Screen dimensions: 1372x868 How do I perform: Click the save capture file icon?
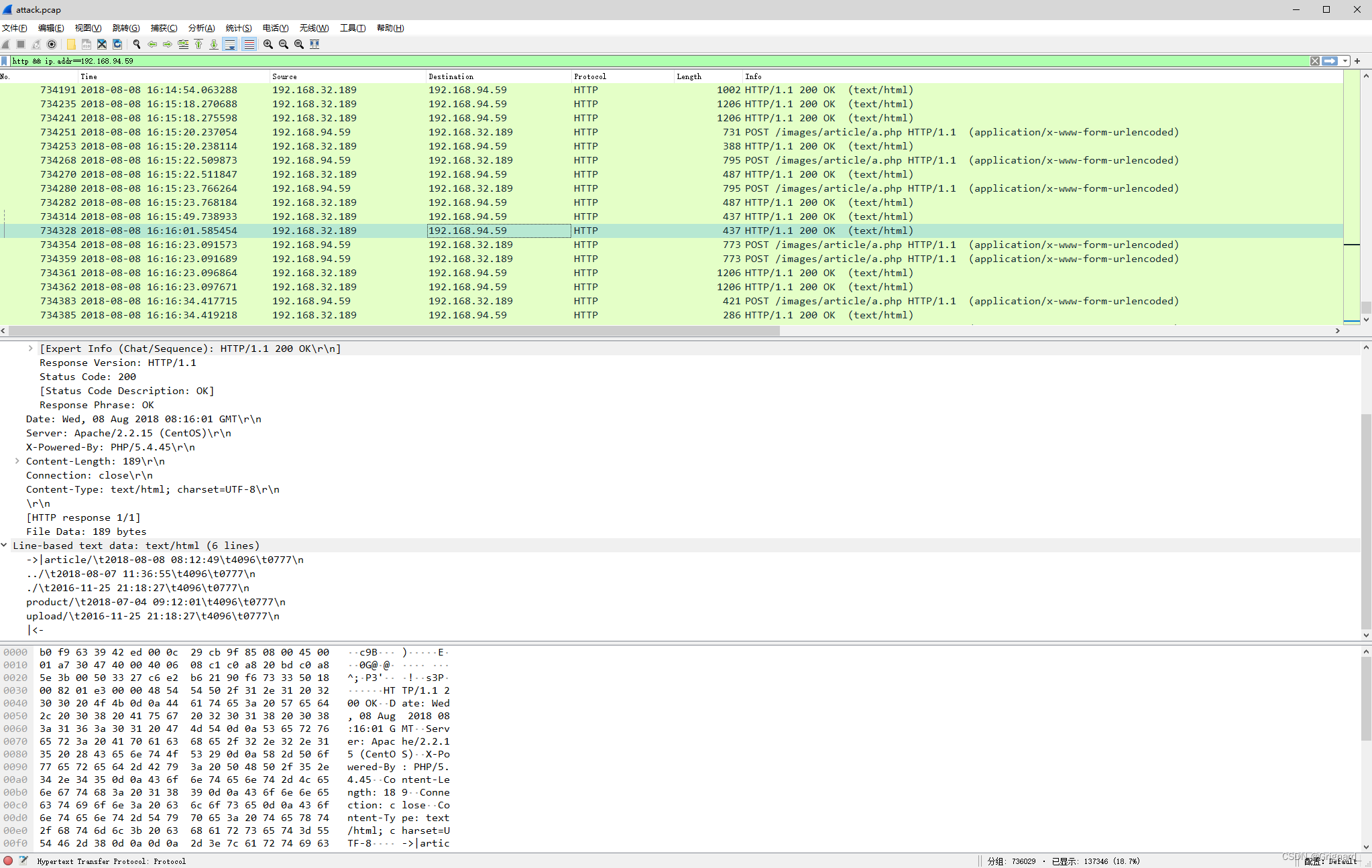point(87,44)
